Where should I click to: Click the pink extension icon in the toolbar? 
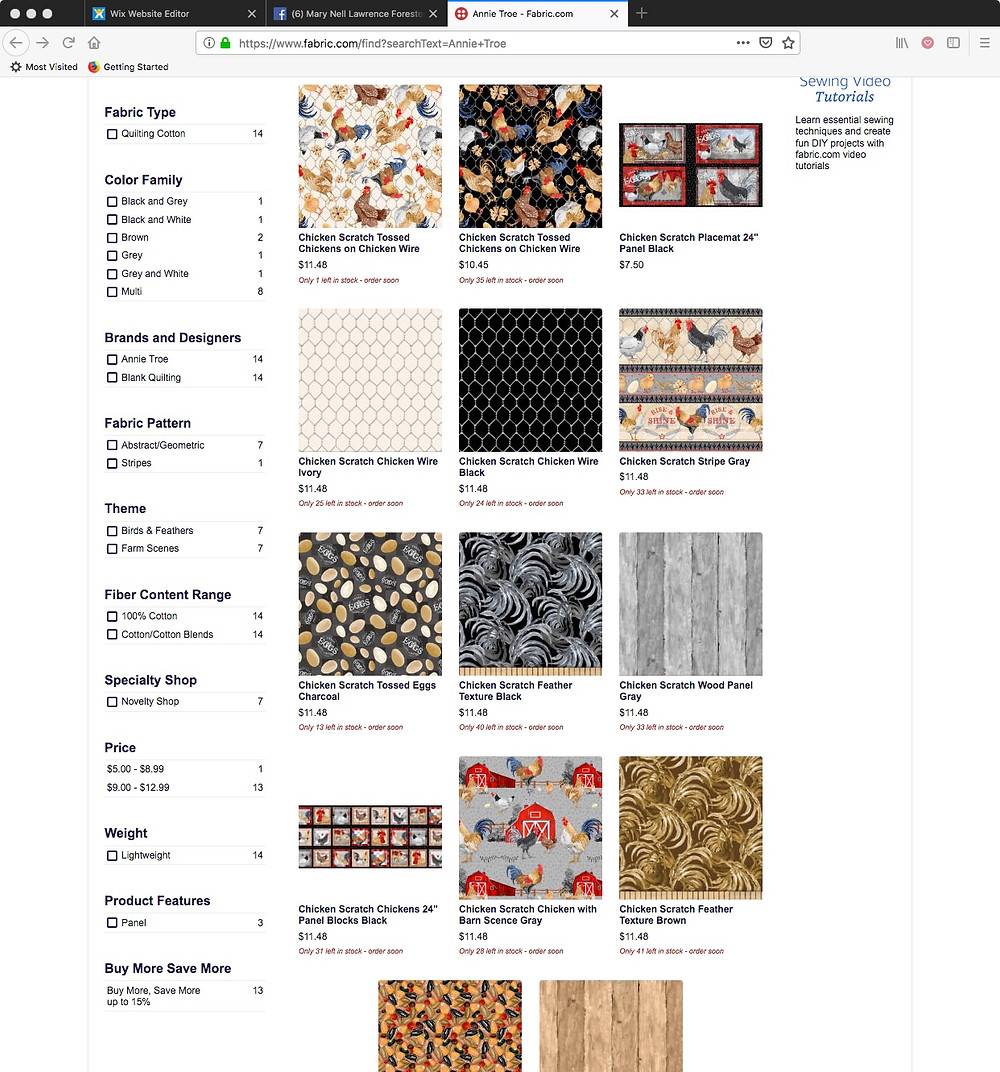(928, 43)
